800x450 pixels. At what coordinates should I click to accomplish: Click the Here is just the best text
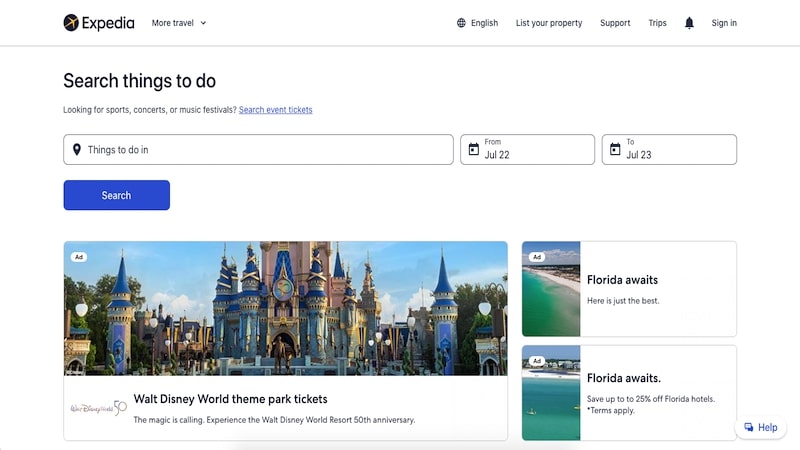tap(623, 301)
